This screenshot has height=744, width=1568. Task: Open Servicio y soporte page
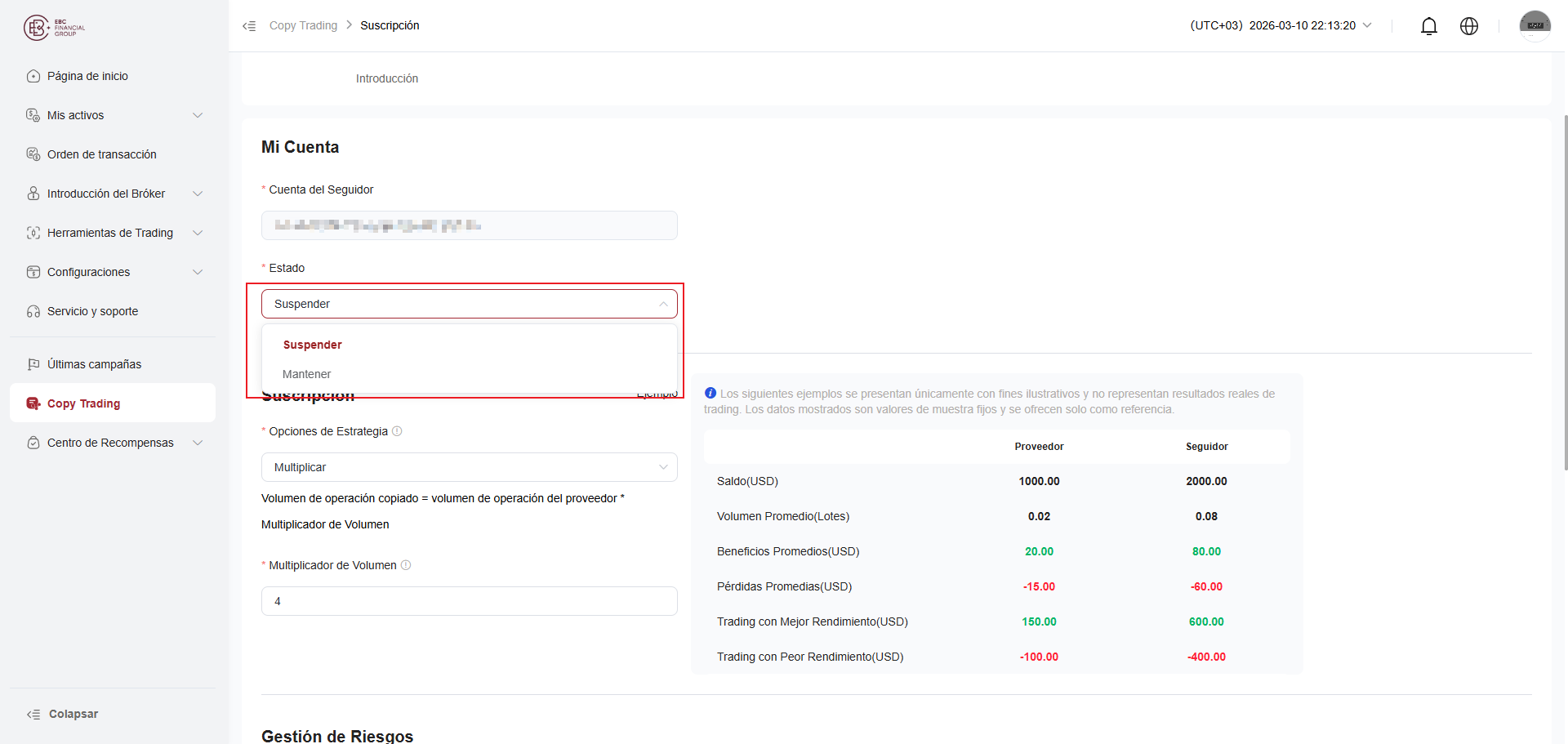pos(113,311)
